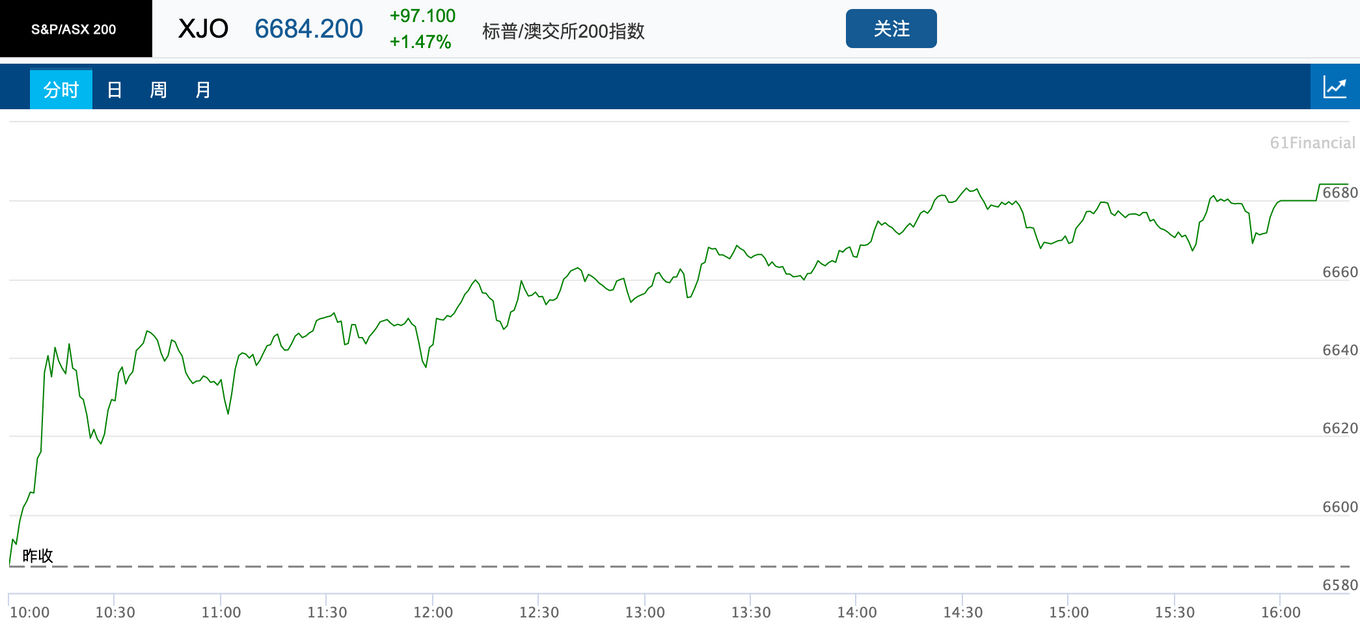Click the 13:30 time axis label
The height and width of the screenshot is (631, 1360).
pyautogui.click(x=751, y=612)
